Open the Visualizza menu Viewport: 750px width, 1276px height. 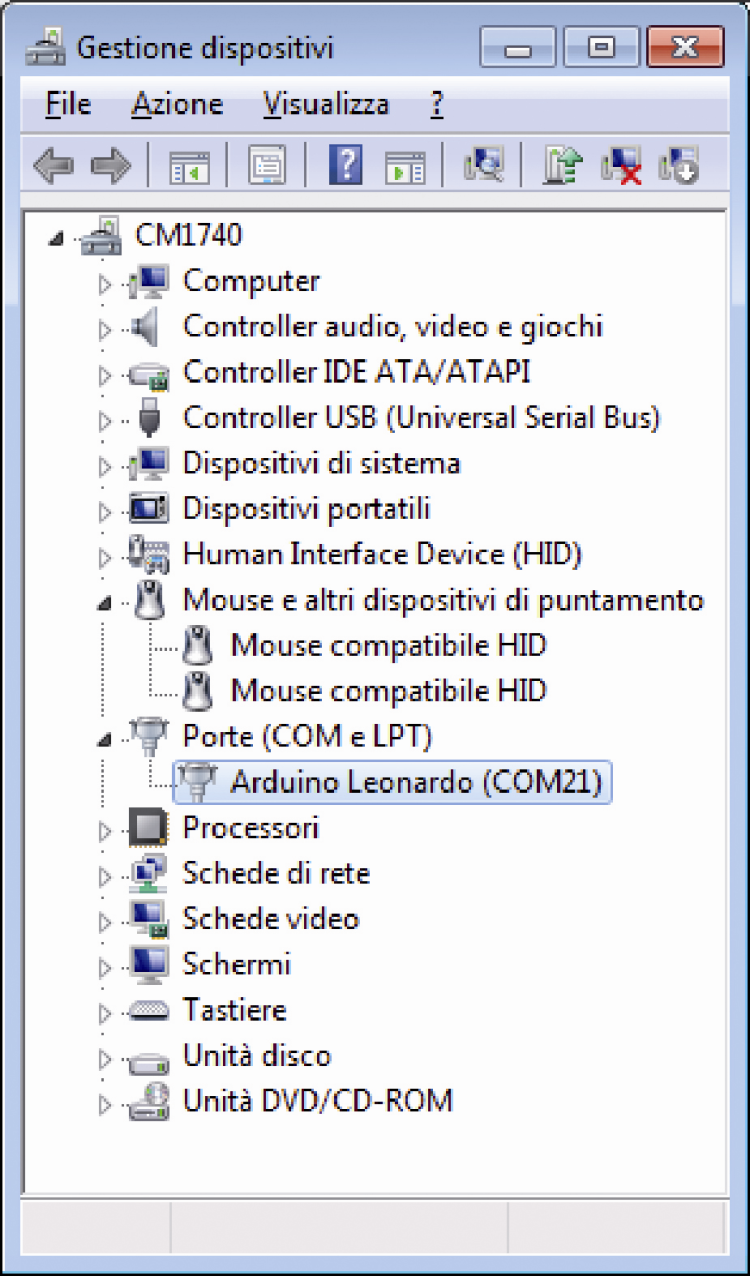(x=326, y=104)
